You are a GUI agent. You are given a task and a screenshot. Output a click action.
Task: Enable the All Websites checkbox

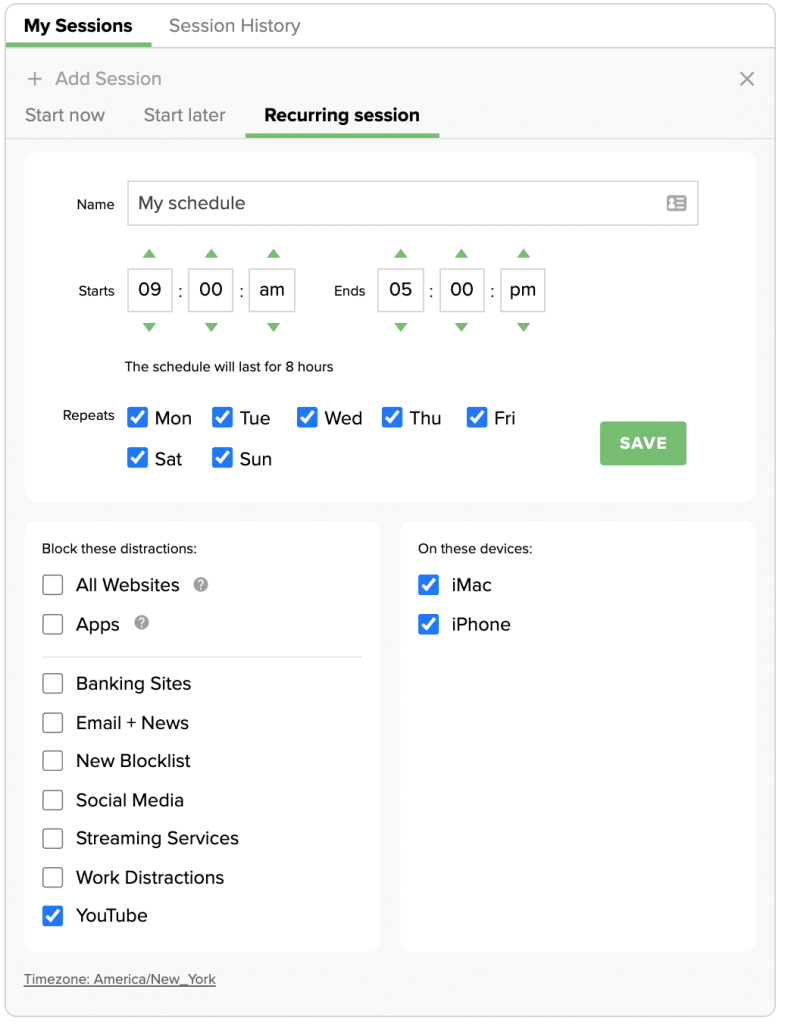[53, 585]
